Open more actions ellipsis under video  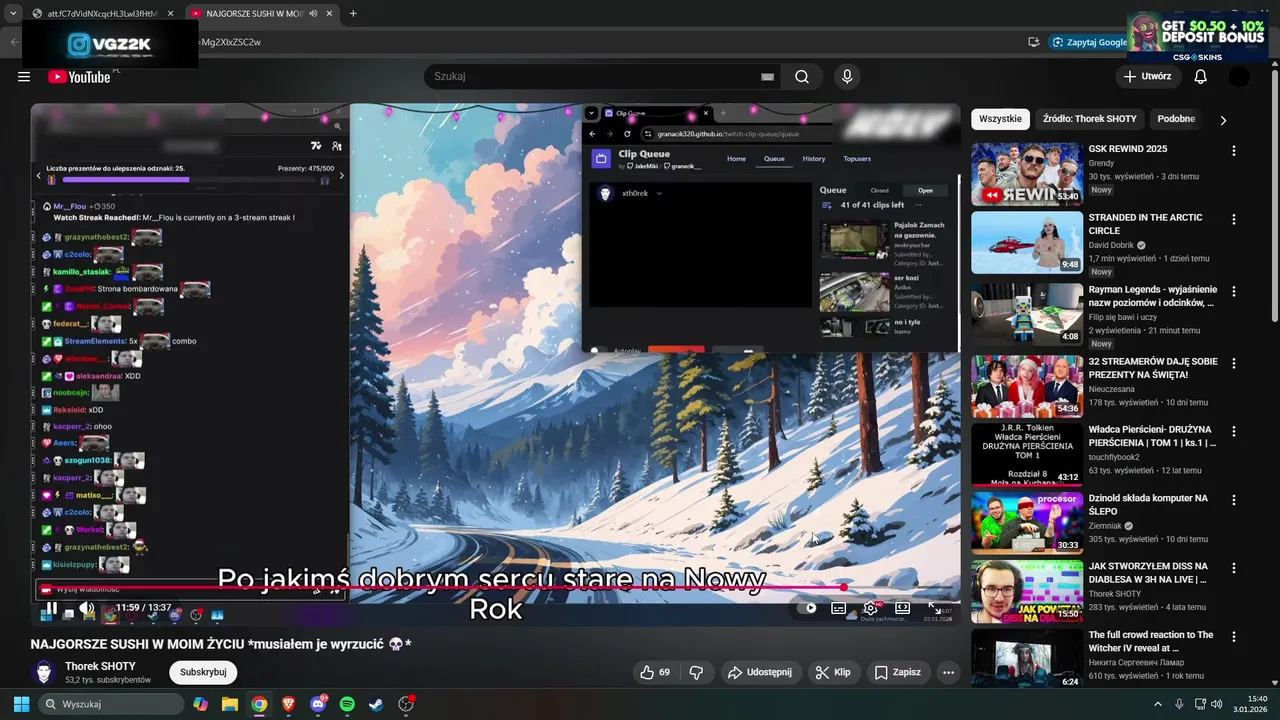click(948, 673)
